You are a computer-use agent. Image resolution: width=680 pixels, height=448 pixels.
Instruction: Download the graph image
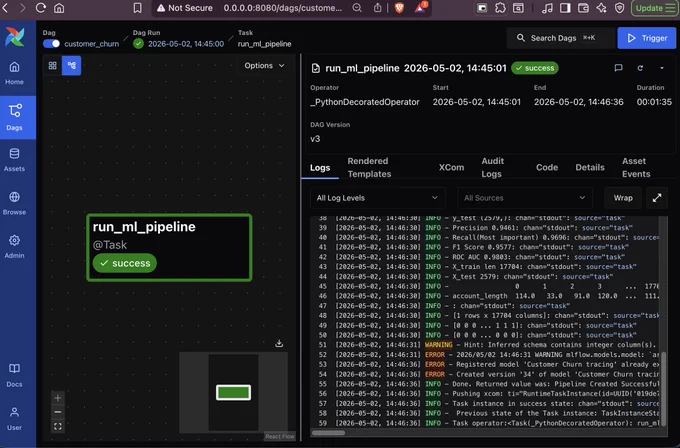(x=279, y=343)
